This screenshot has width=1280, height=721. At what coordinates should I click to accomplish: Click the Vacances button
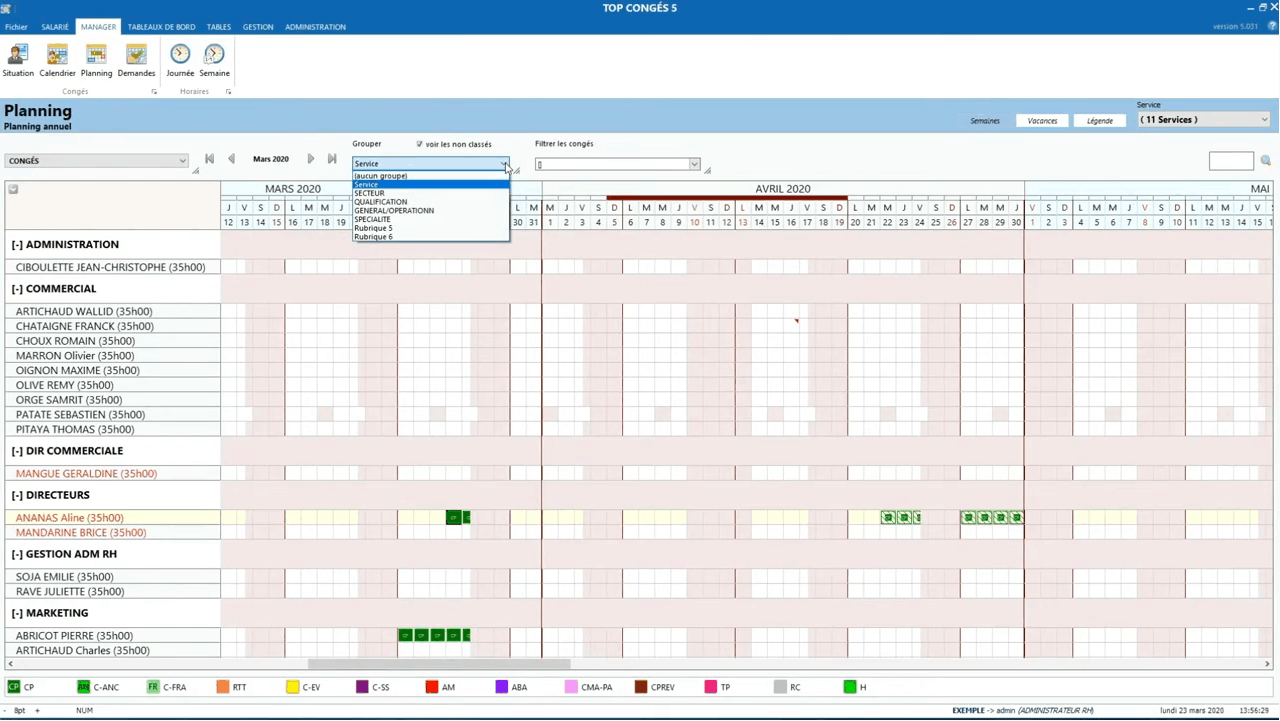(1042, 121)
